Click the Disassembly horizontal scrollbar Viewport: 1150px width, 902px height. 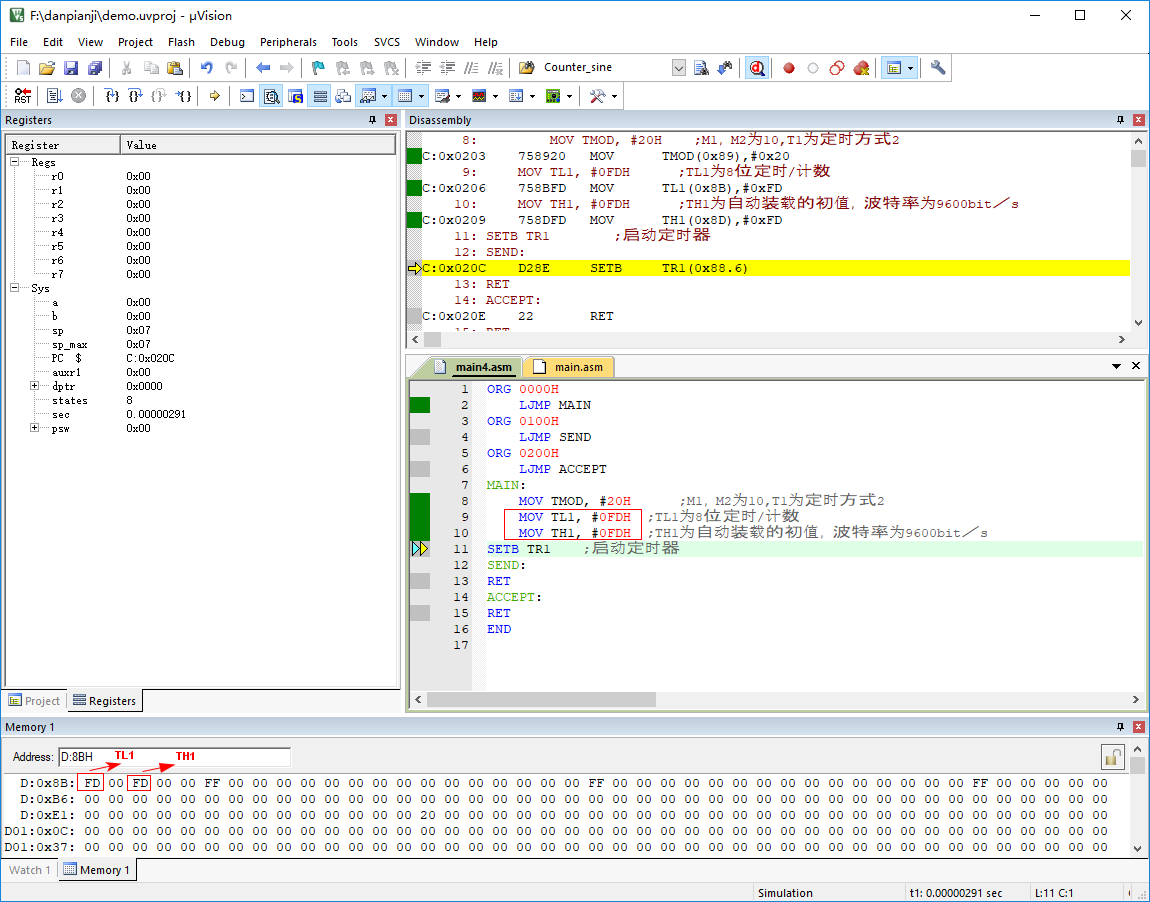(x=768, y=340)
